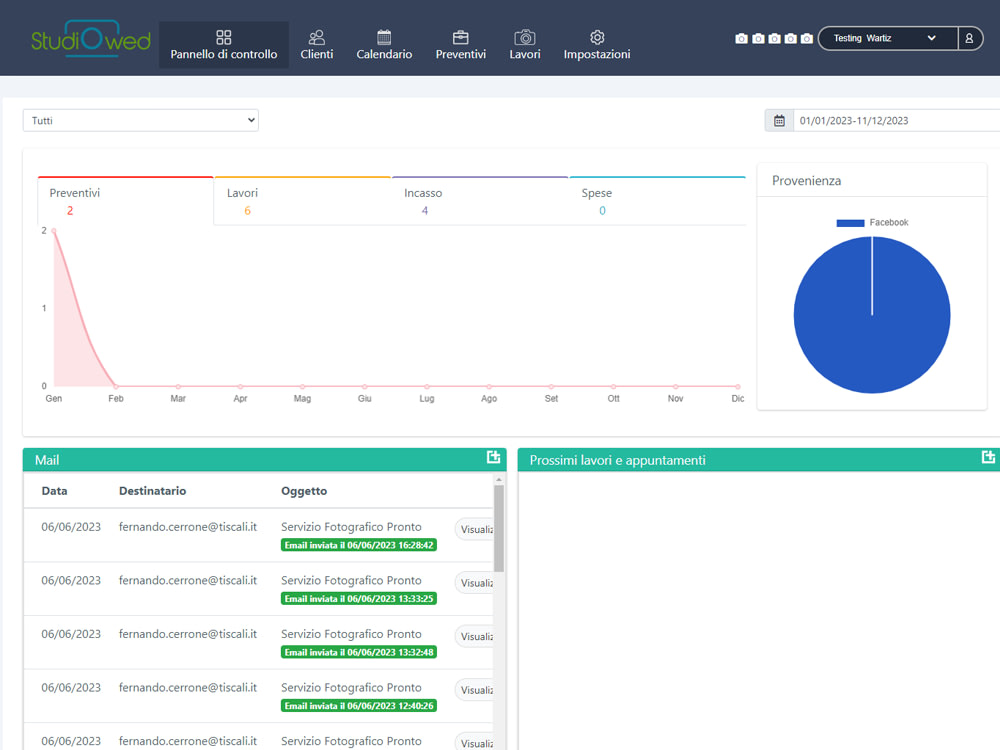
Task: Open the Lavori camera icon
Action: point(524,37)
